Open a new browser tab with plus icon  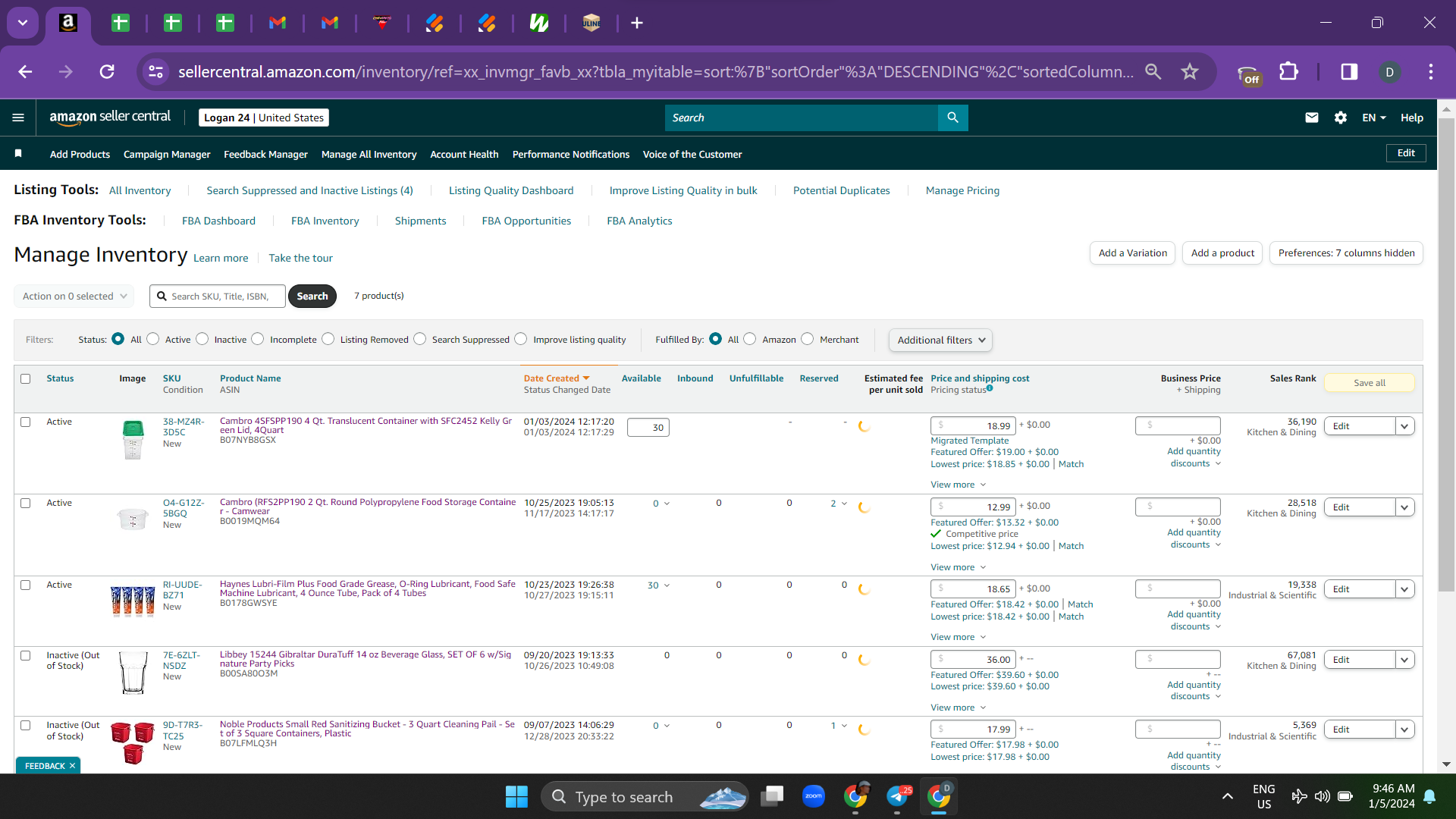click(637, 23)
